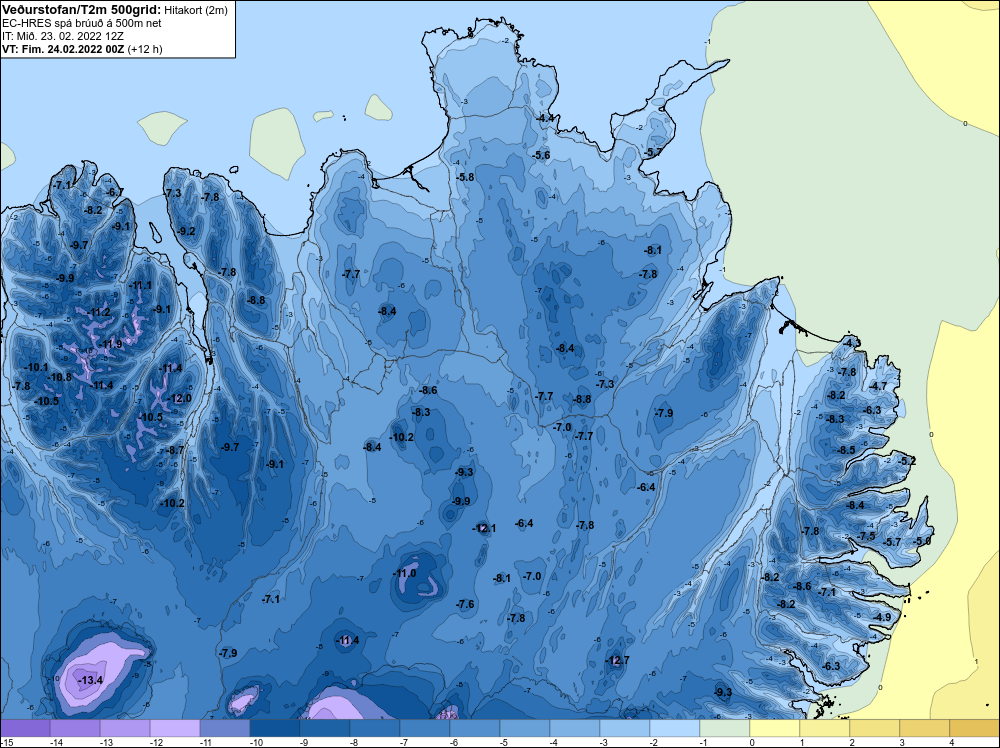The width and height of the screenshot is (1000, 748).
Task: Select the legend swatch between -10 and -9
Action: click(x=275, y=728)
